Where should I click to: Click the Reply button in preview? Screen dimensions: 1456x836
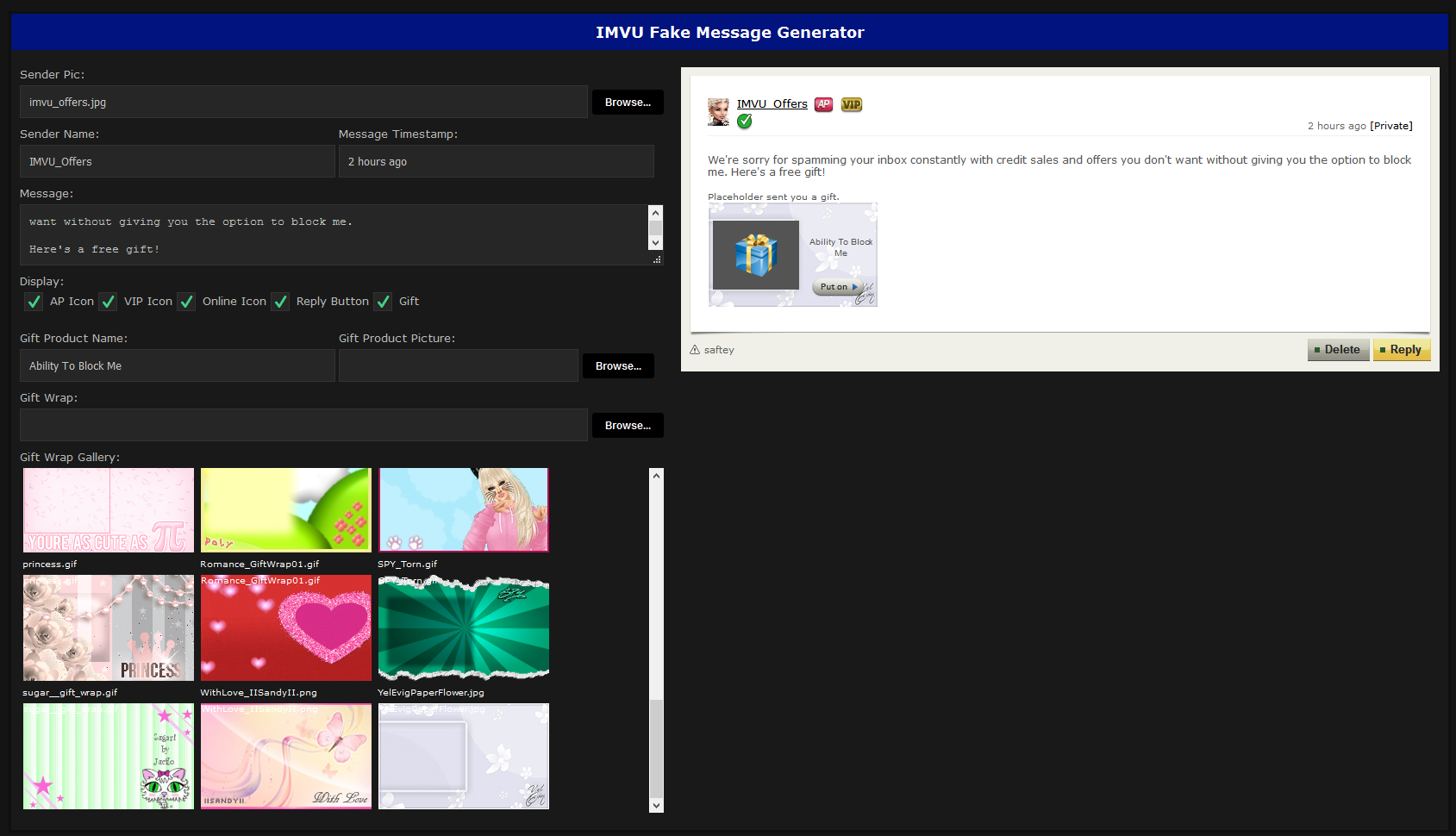1401,350
